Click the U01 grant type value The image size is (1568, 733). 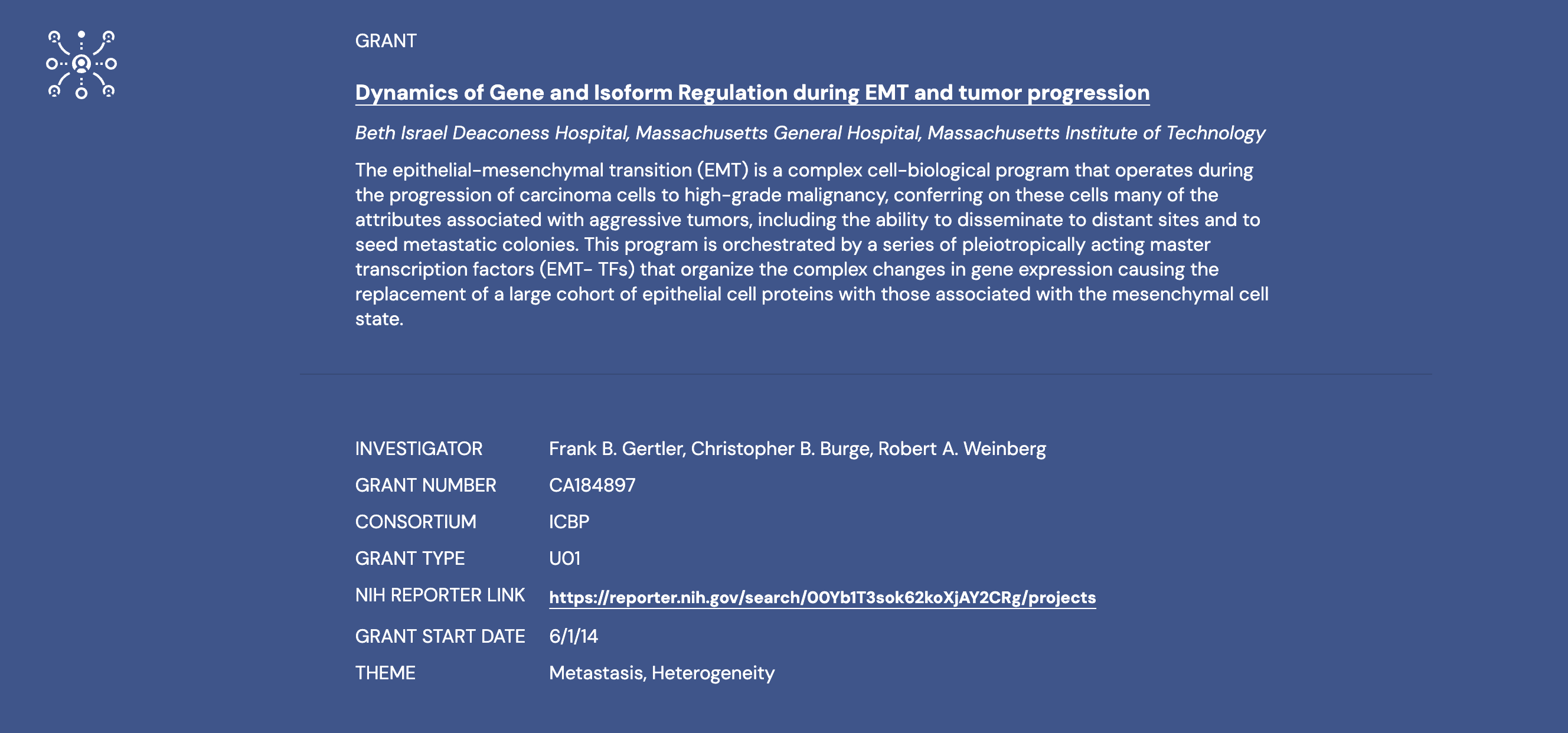[x=564, y=558]
